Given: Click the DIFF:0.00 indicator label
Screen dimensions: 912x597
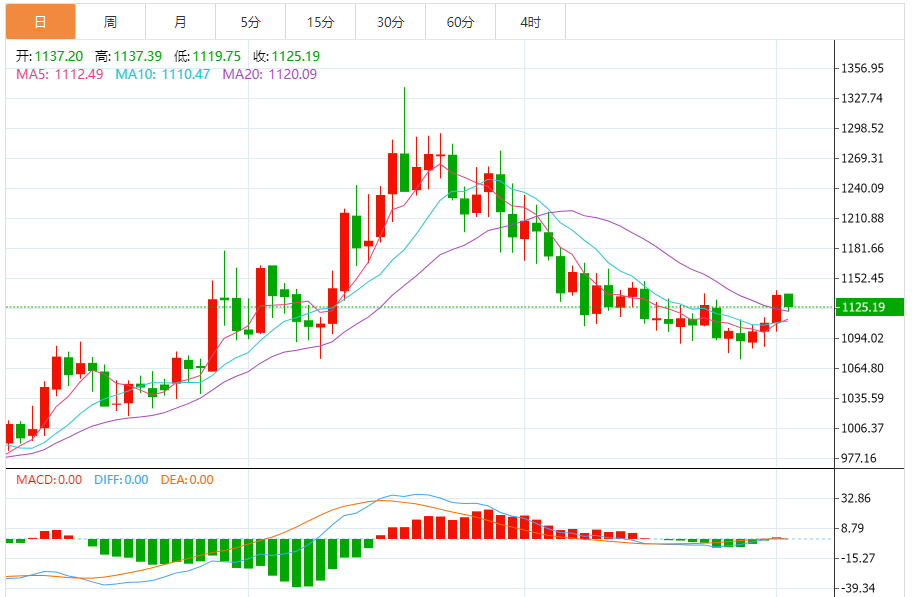Looking at the screenshot, I should click(121, 479).
